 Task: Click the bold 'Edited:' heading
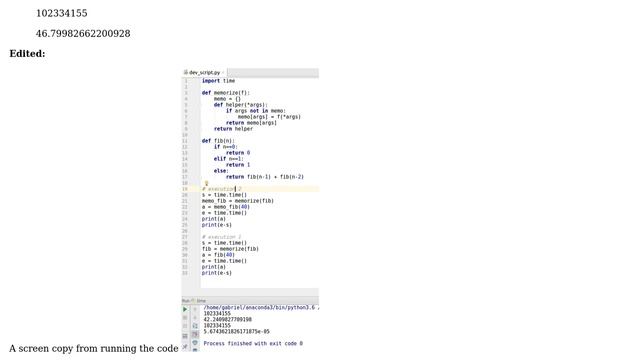click(x=27, y=53)
